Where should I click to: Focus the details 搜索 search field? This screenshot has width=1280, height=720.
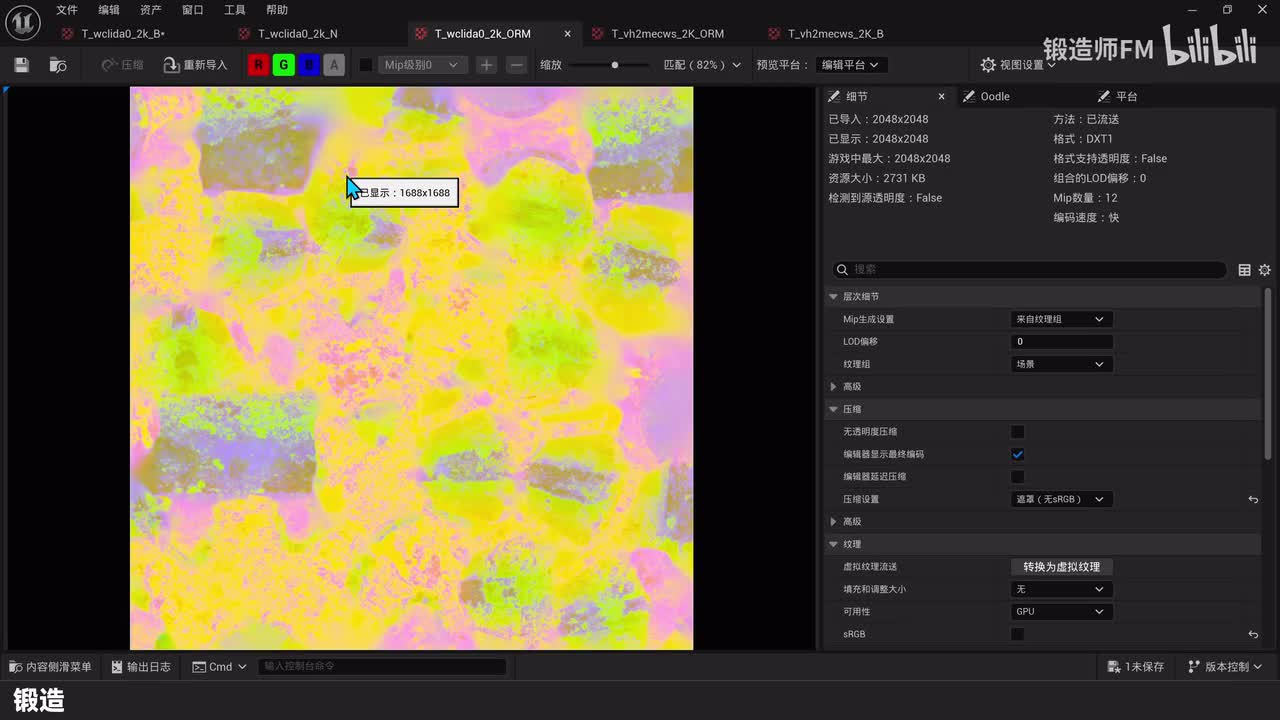(x=1029, y=270)
